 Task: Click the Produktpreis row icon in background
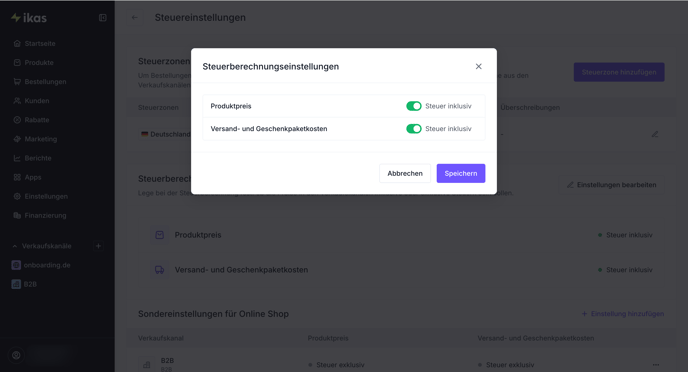160,235
